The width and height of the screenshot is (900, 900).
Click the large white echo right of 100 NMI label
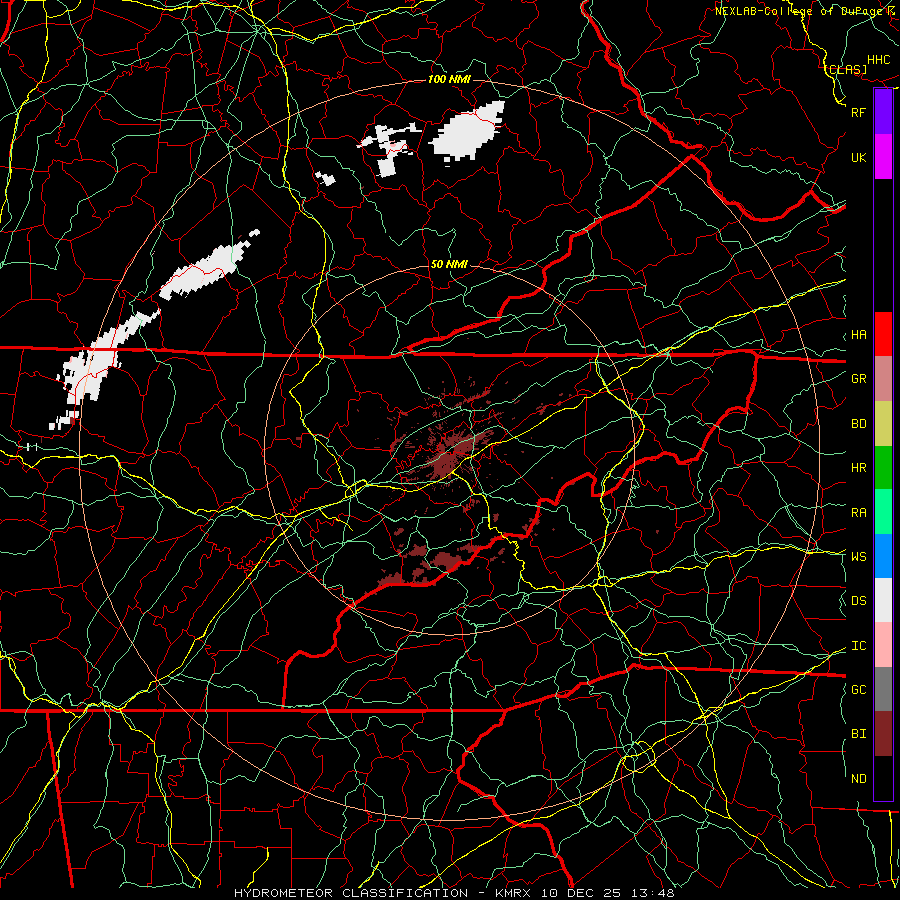[x=468, y=132]
